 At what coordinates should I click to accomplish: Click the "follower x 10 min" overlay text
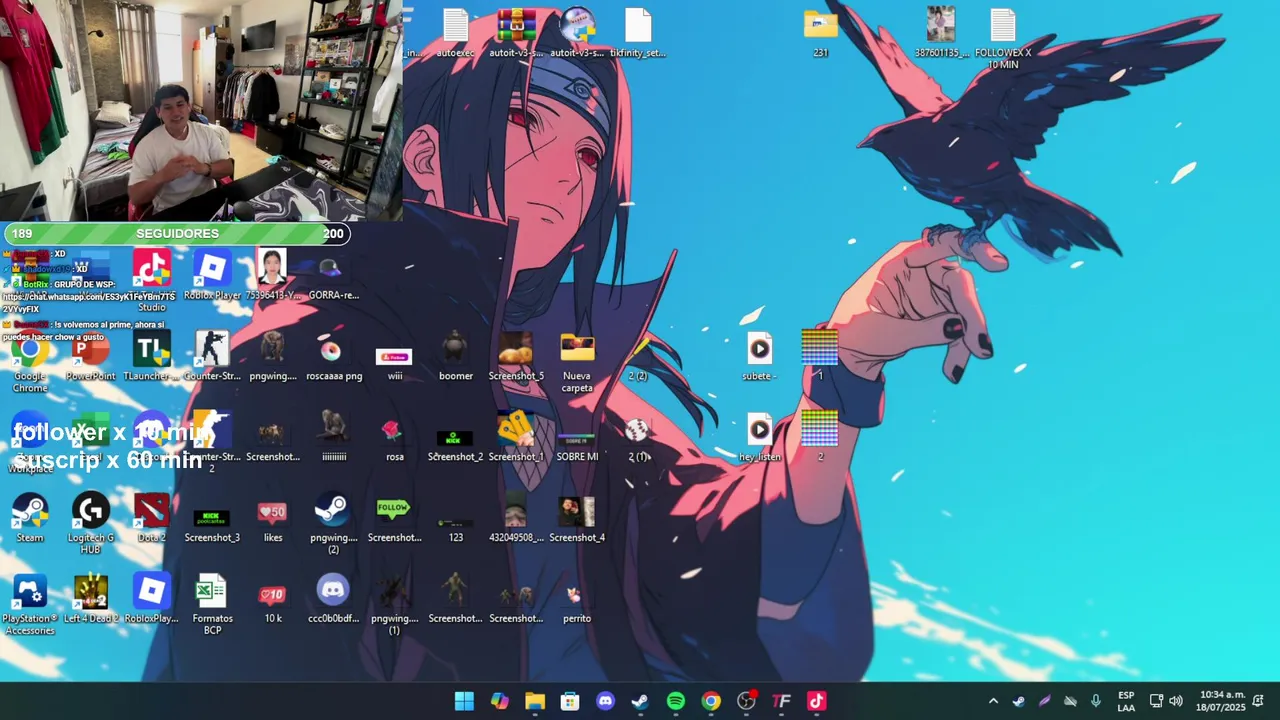(x=112, y=433)
